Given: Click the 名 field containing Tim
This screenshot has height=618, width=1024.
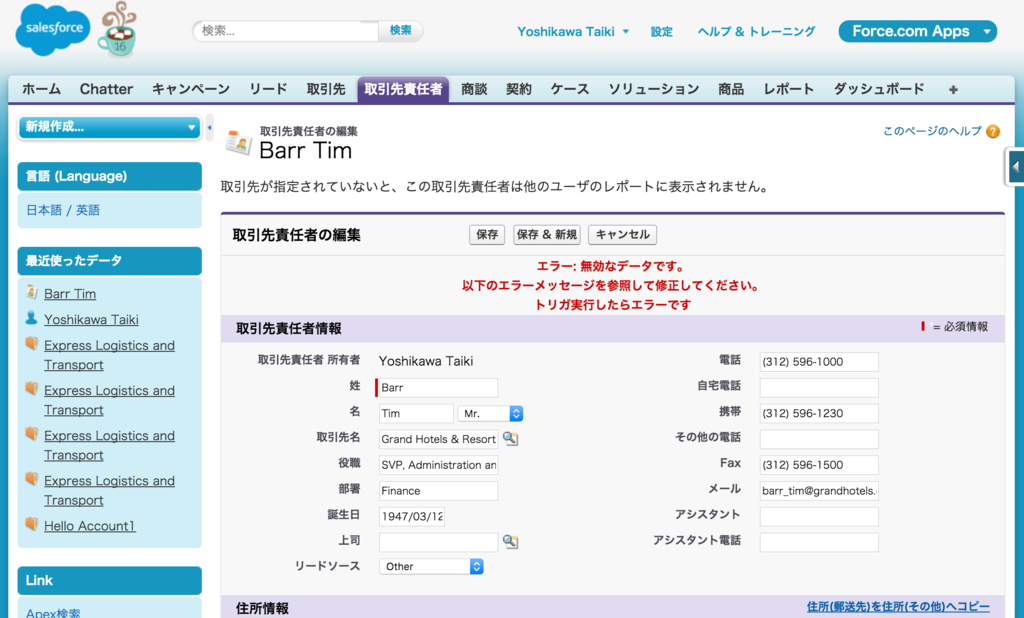Looking at the screenshot, I should pyautogui.click(x=416, y=414).
